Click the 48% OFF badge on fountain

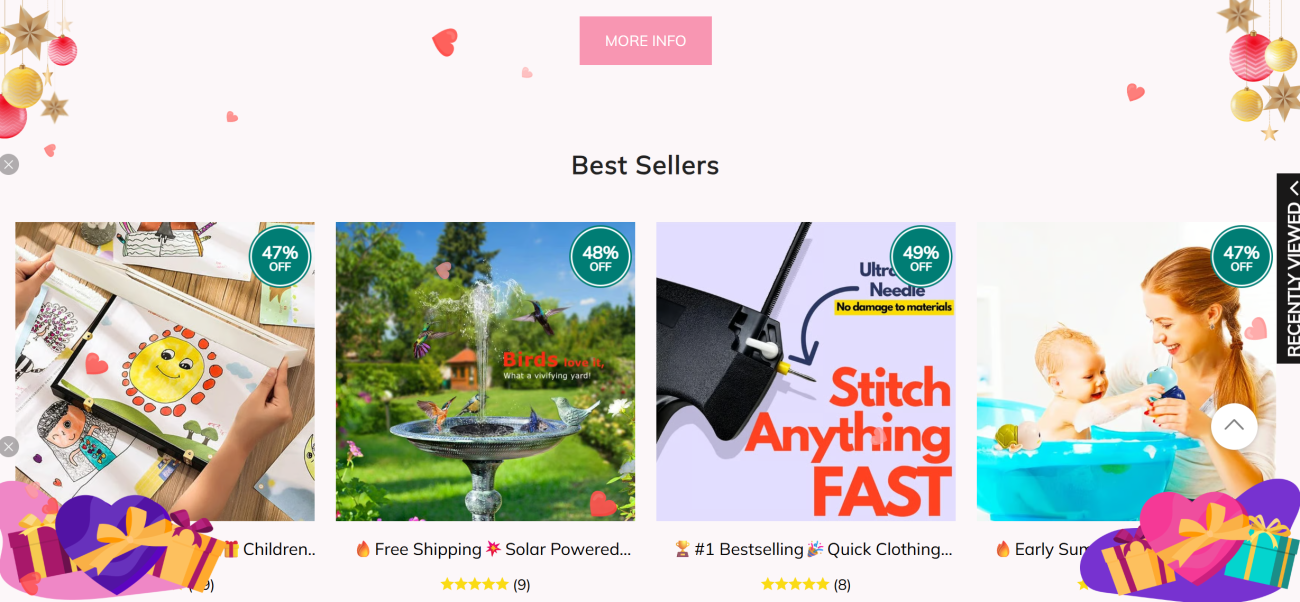(600, 258)
